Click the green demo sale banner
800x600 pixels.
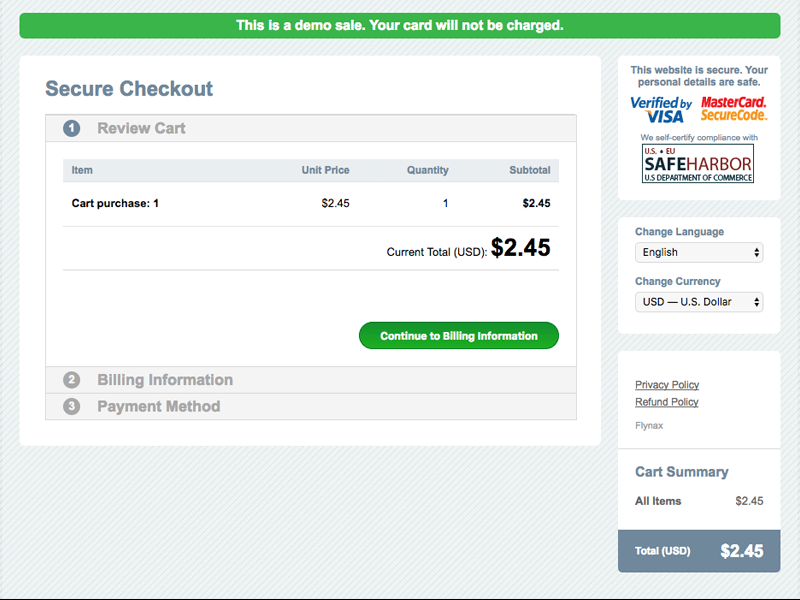pos(400,26)
